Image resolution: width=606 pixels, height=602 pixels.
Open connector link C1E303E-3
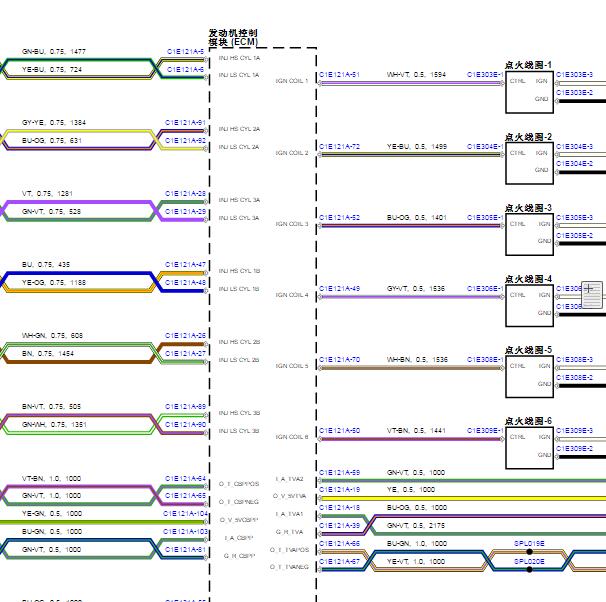[x=574, y=75]
